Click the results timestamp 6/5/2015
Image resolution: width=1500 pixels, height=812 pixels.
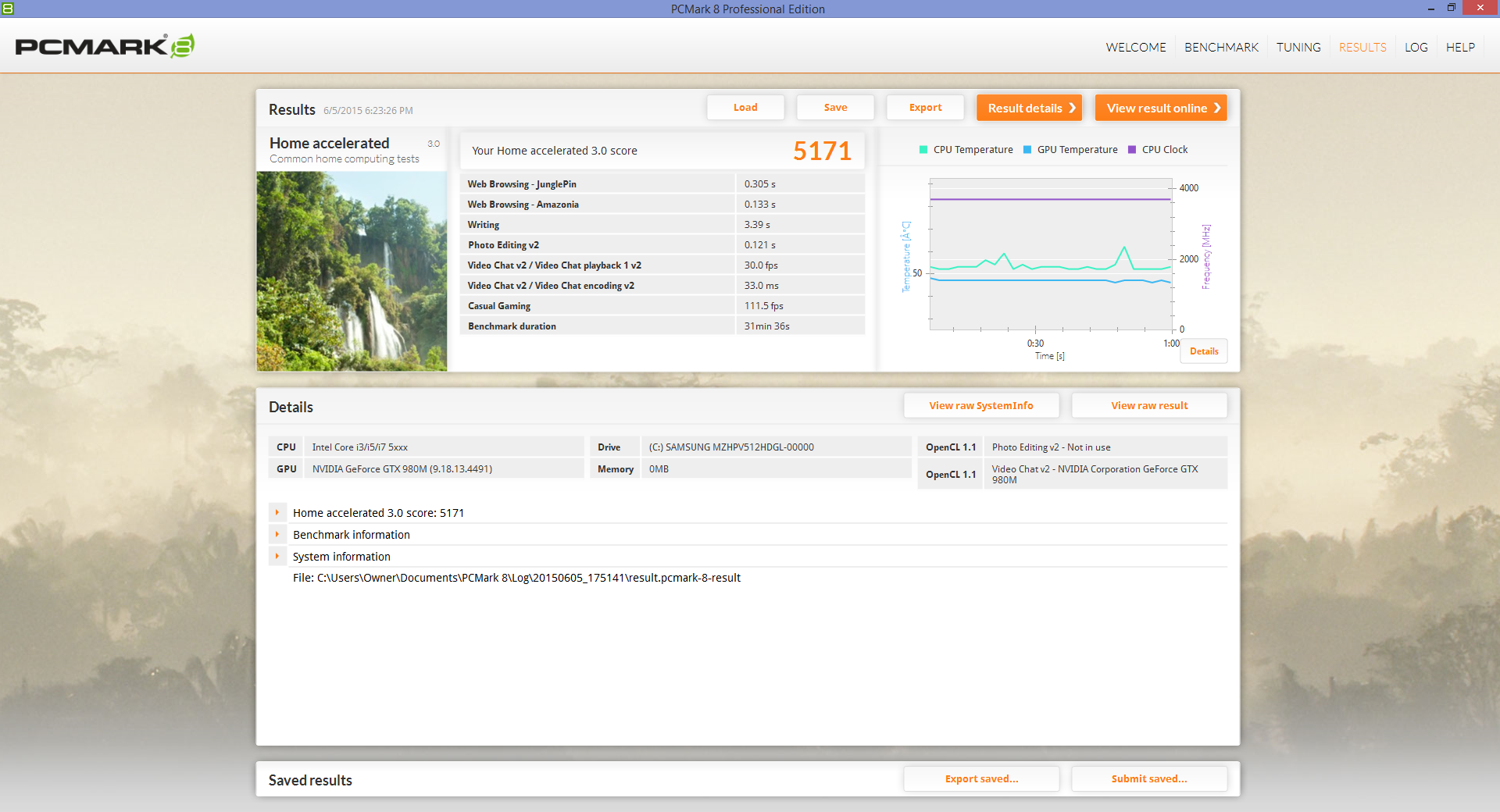point(368,111)
